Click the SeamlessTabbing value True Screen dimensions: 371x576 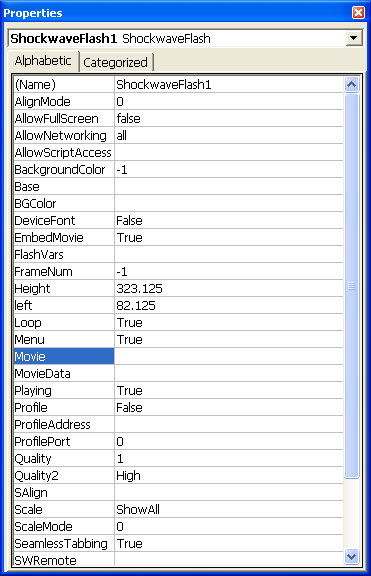[229, 543]
